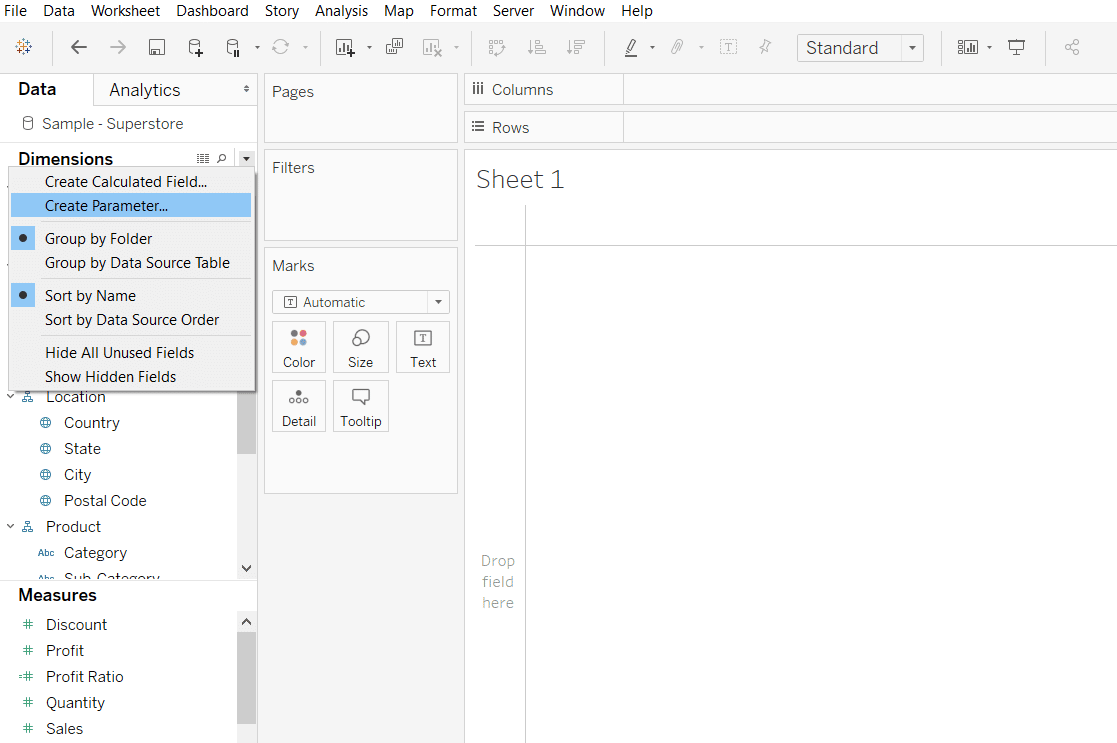Open the Analysis menu
The width and height of the screenshot is (1117, 743).
341,11
